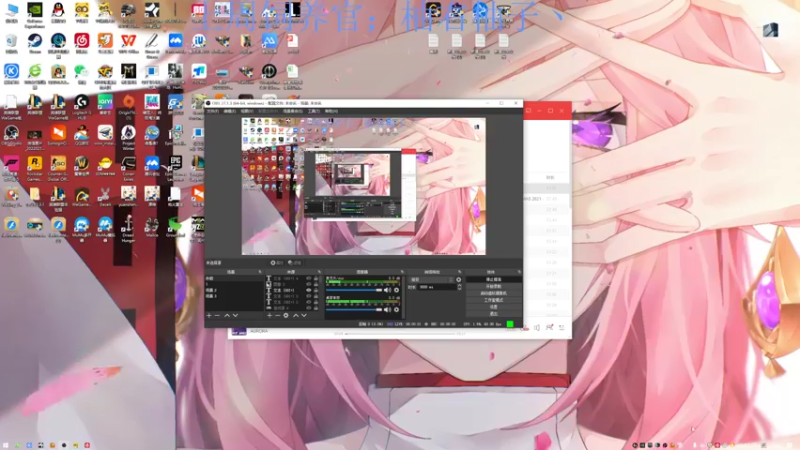Open source properties gear in Sources toolbar

pos(286,316)
